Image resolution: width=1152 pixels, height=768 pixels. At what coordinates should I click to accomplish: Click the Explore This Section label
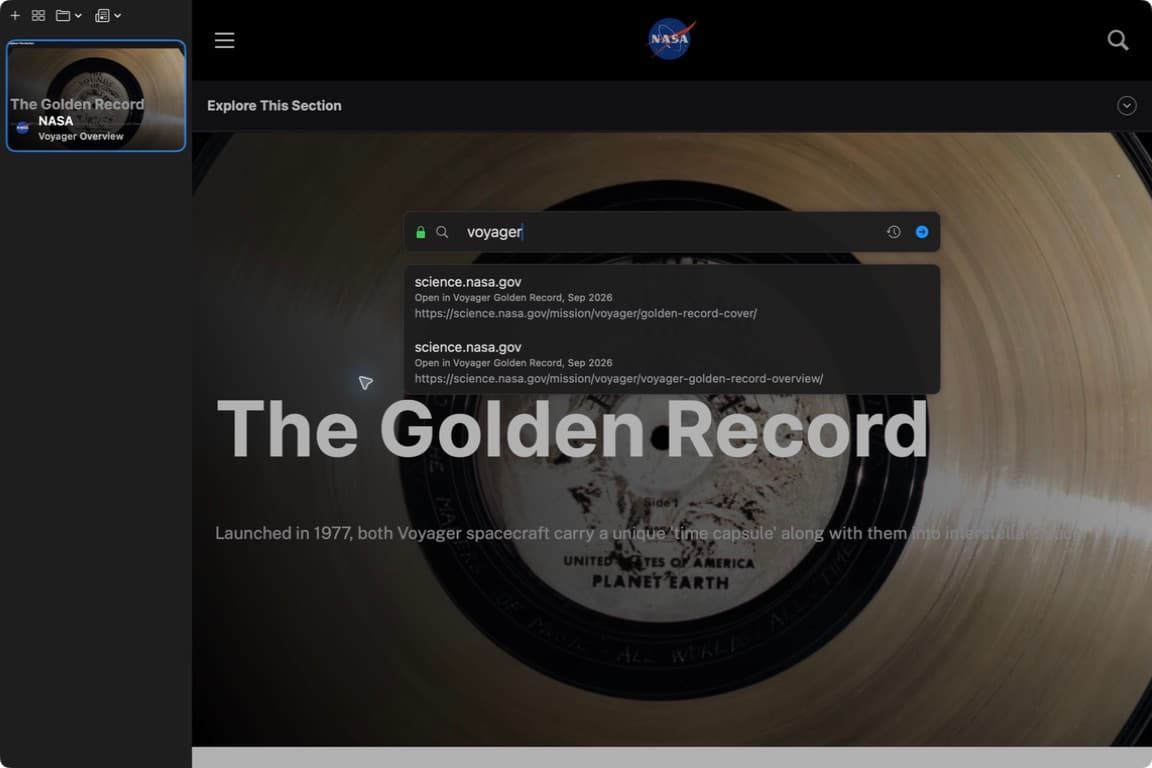tap(274, 106)
